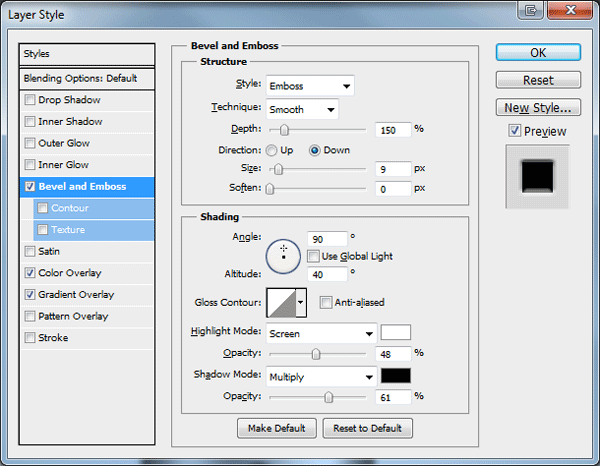
Task: Open the Technique dropdown showing Smooth
Action: point(302,109)
